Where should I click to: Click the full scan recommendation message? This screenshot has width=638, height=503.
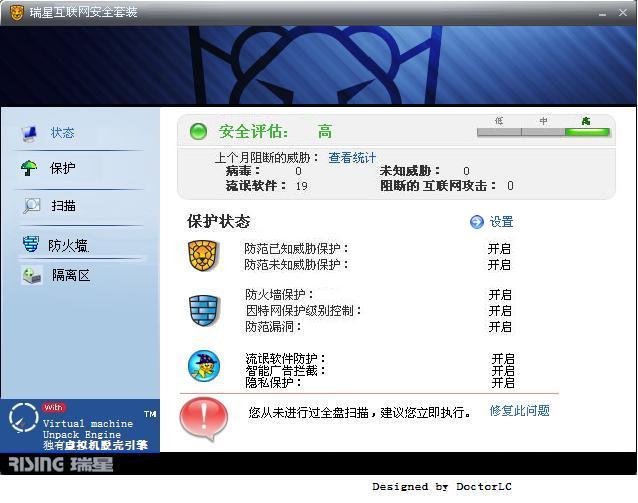[359, 412]
